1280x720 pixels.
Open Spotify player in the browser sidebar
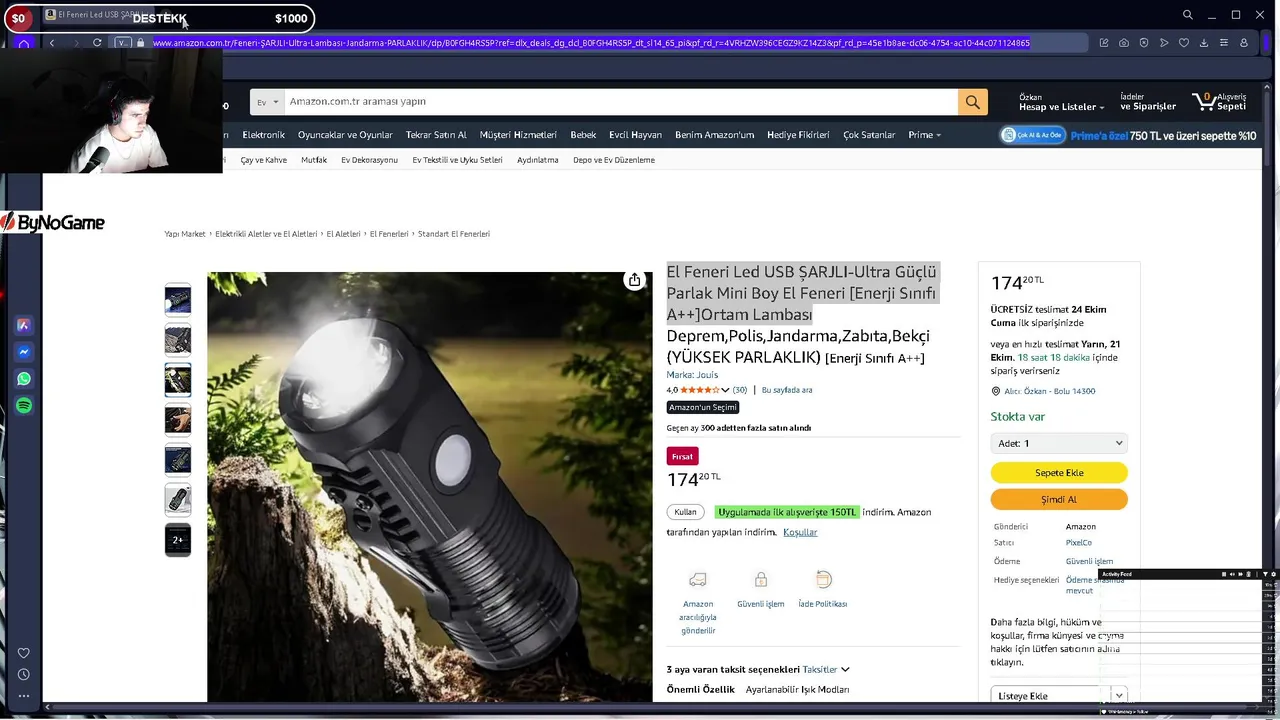click(x=24, y=405)
